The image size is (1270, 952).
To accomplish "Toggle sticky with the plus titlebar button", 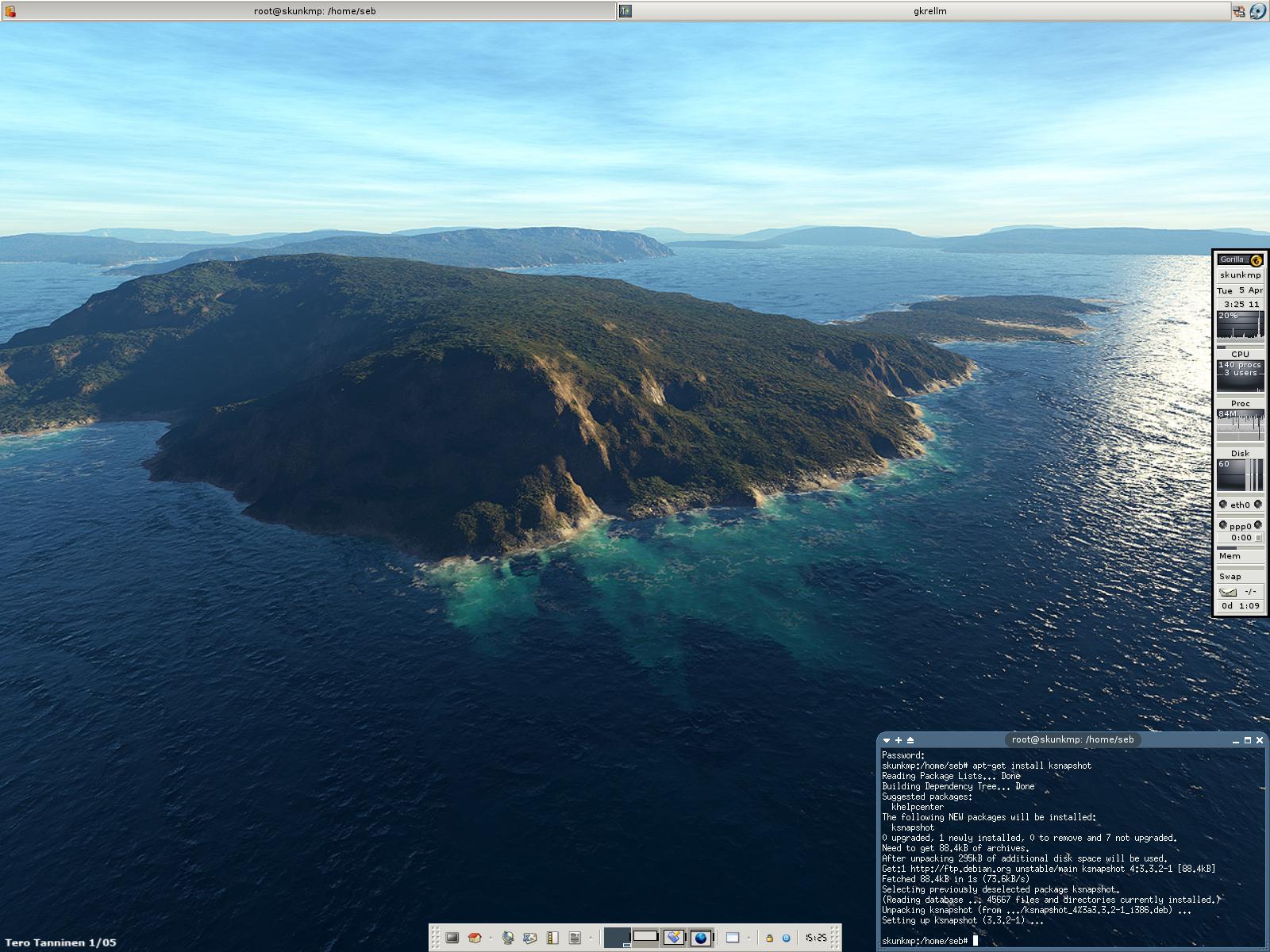I will [899, 740].
